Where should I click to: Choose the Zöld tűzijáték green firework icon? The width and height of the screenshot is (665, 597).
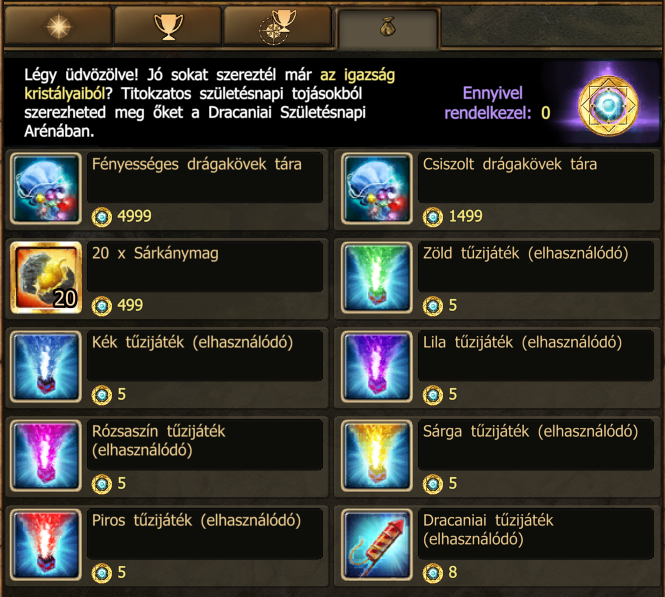pyautogui.click(x=377, y=277)
